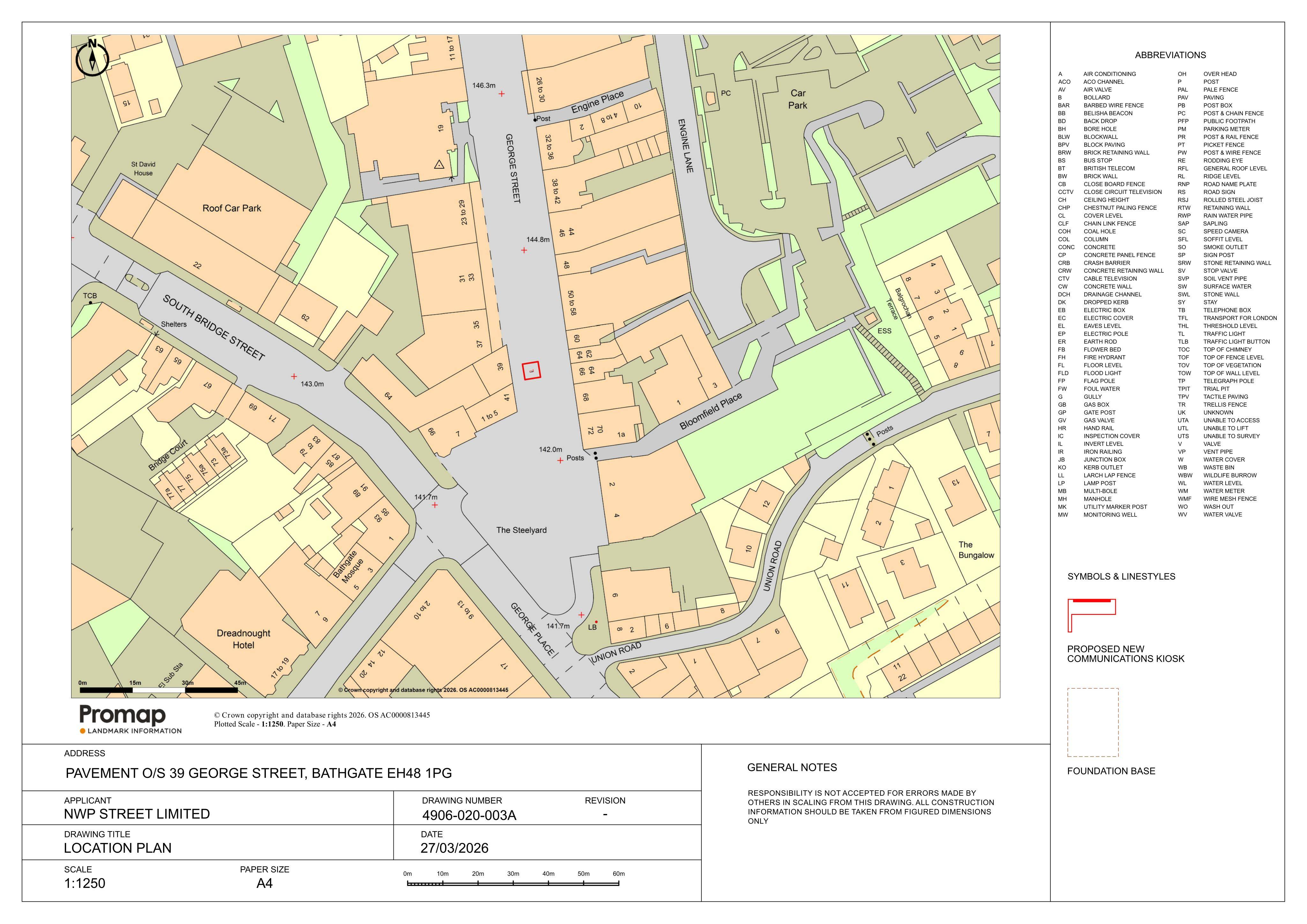Viewport: 1307px width, 924px height.
Task: Click the ESS label on the map
Action: point(885,331)
